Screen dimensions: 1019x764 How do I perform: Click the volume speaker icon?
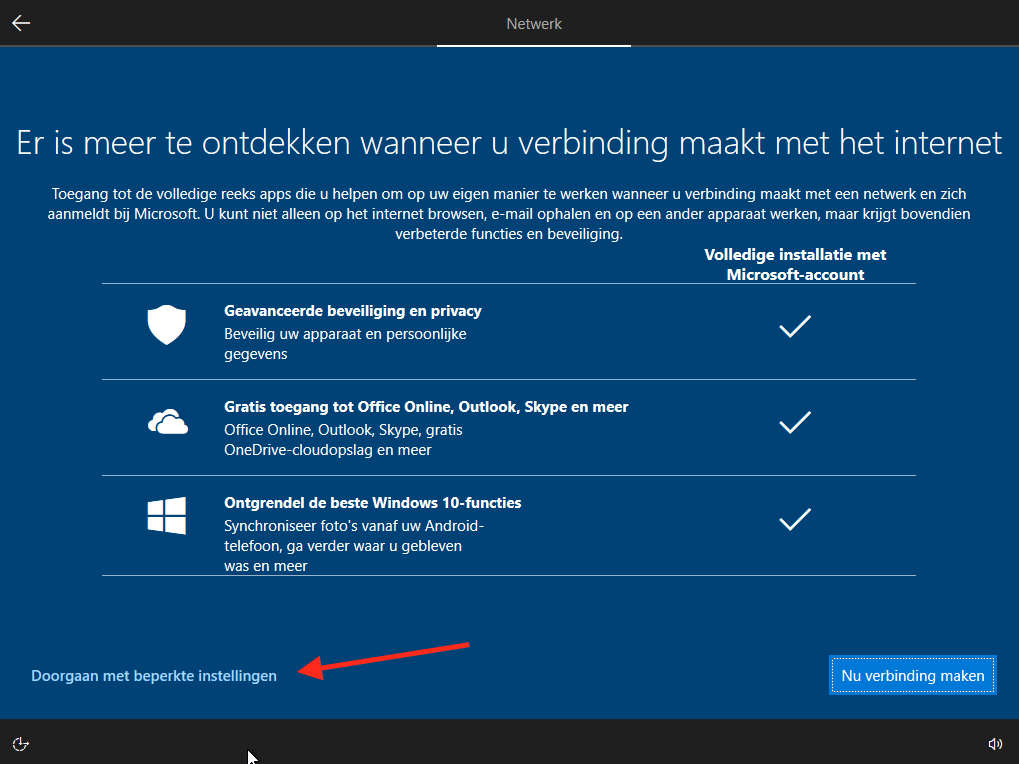coord(994,743)
